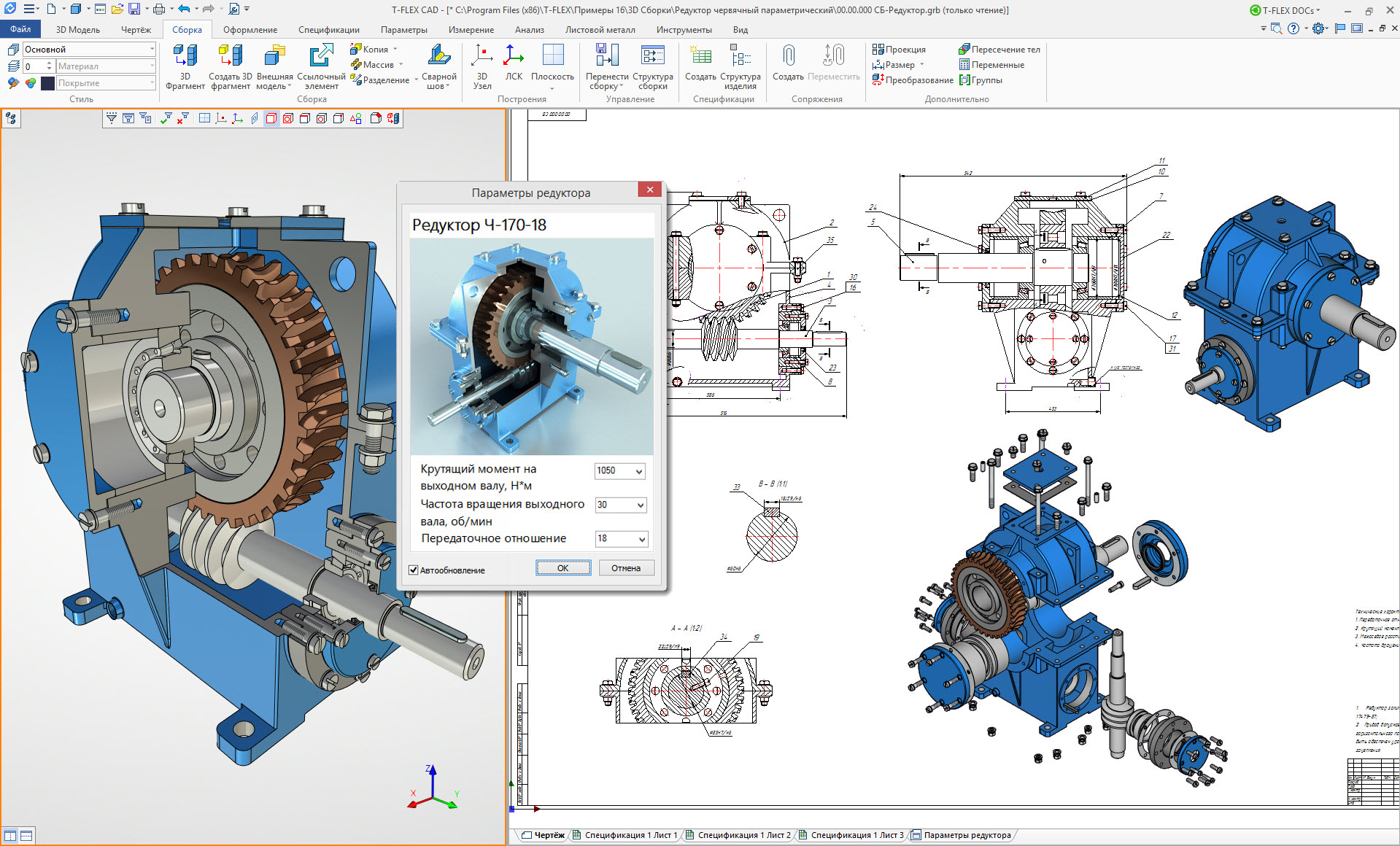1400x846 pixels.
Task: Open the Параметры редуктора page tab
Action: click(967, 835)
